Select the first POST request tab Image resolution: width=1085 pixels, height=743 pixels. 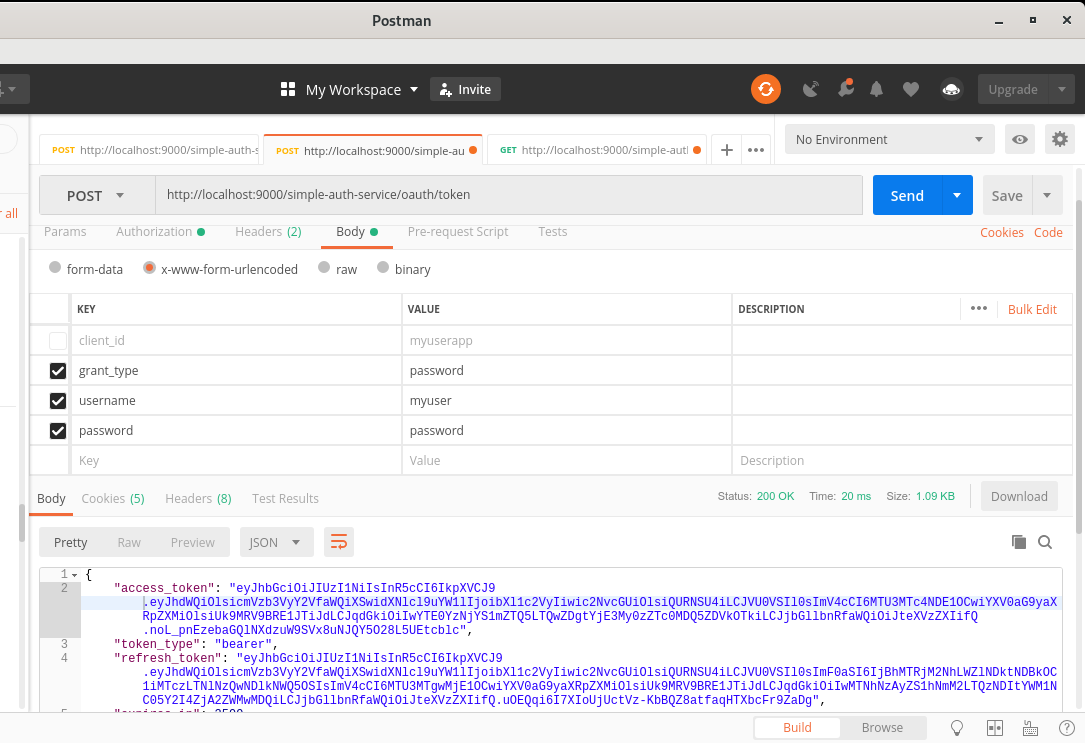pos(149,150)
